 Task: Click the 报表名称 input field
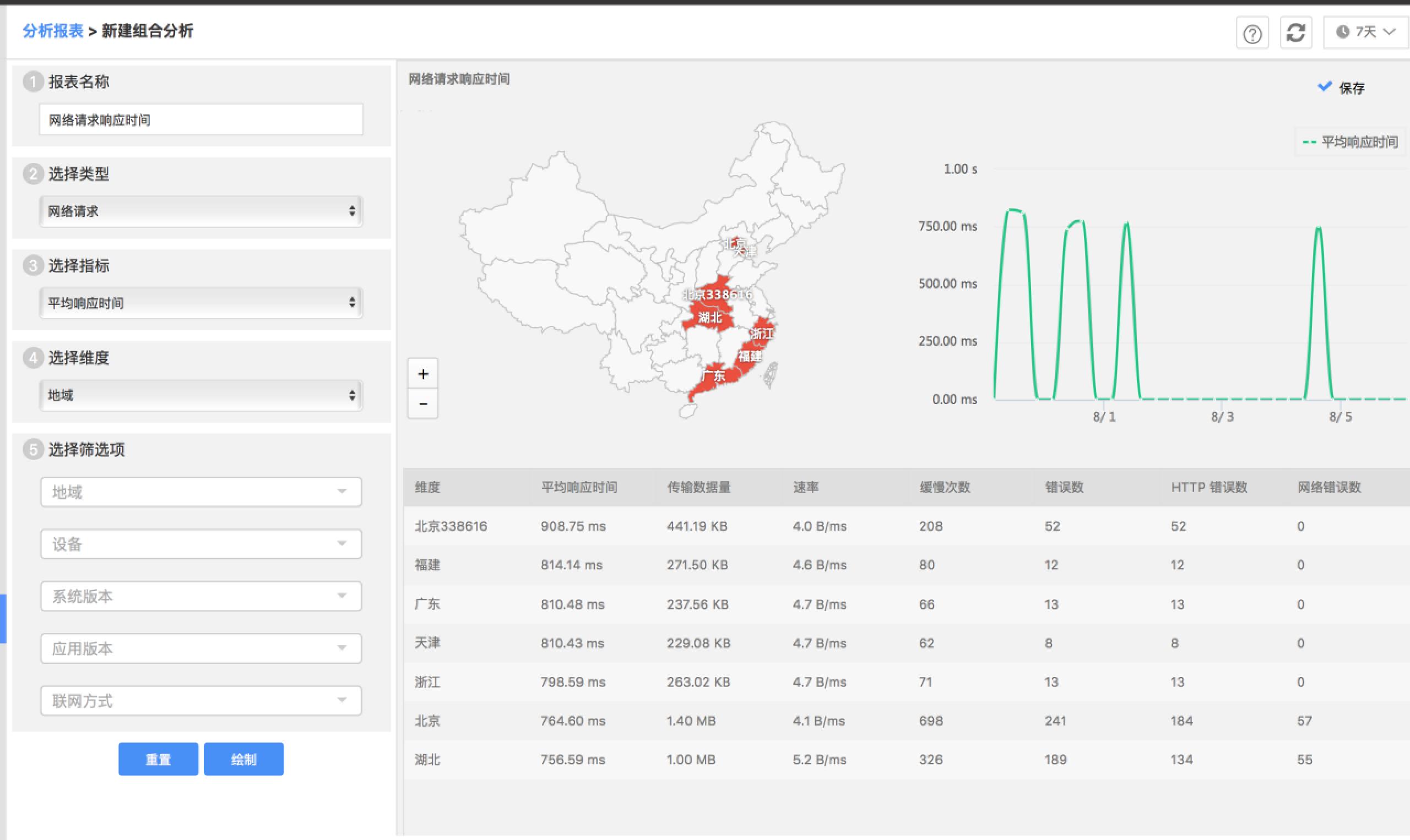(x=201, y=119)
